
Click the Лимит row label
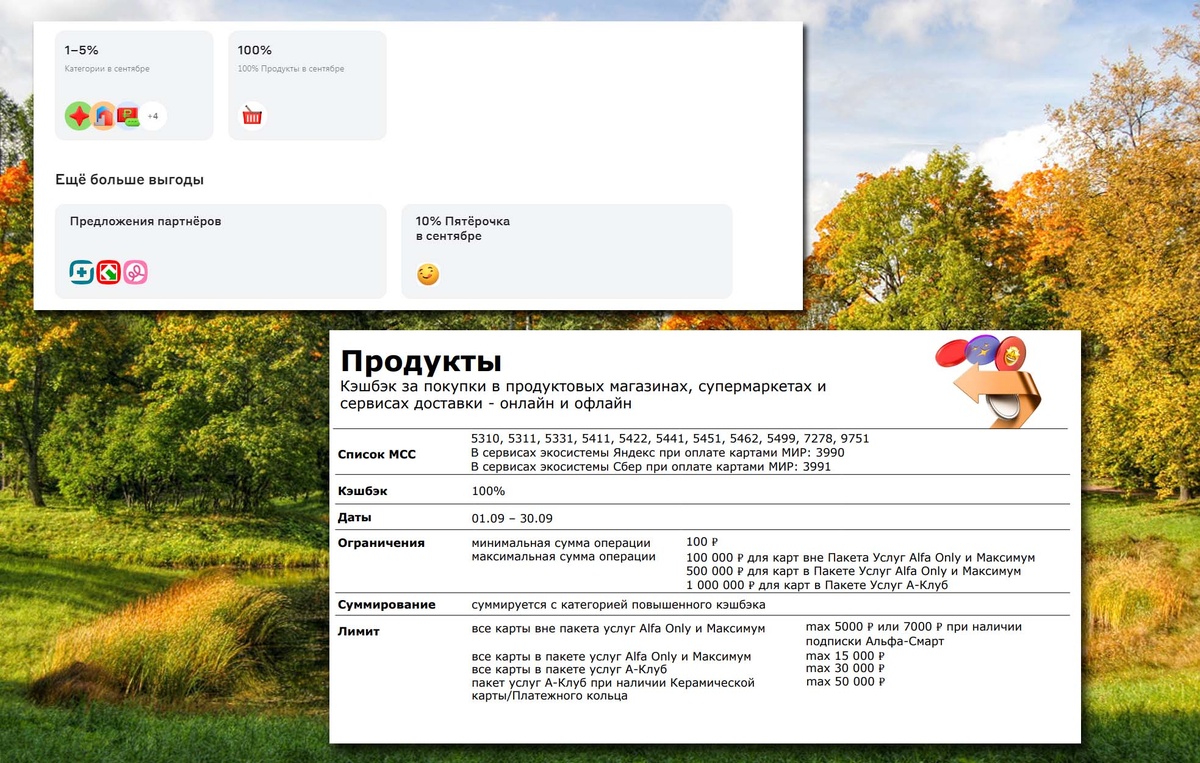359,631
